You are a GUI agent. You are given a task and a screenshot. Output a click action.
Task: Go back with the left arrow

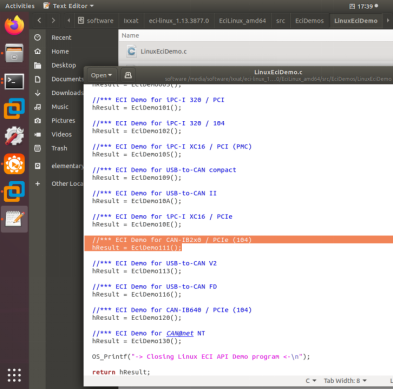pos(39,21)
